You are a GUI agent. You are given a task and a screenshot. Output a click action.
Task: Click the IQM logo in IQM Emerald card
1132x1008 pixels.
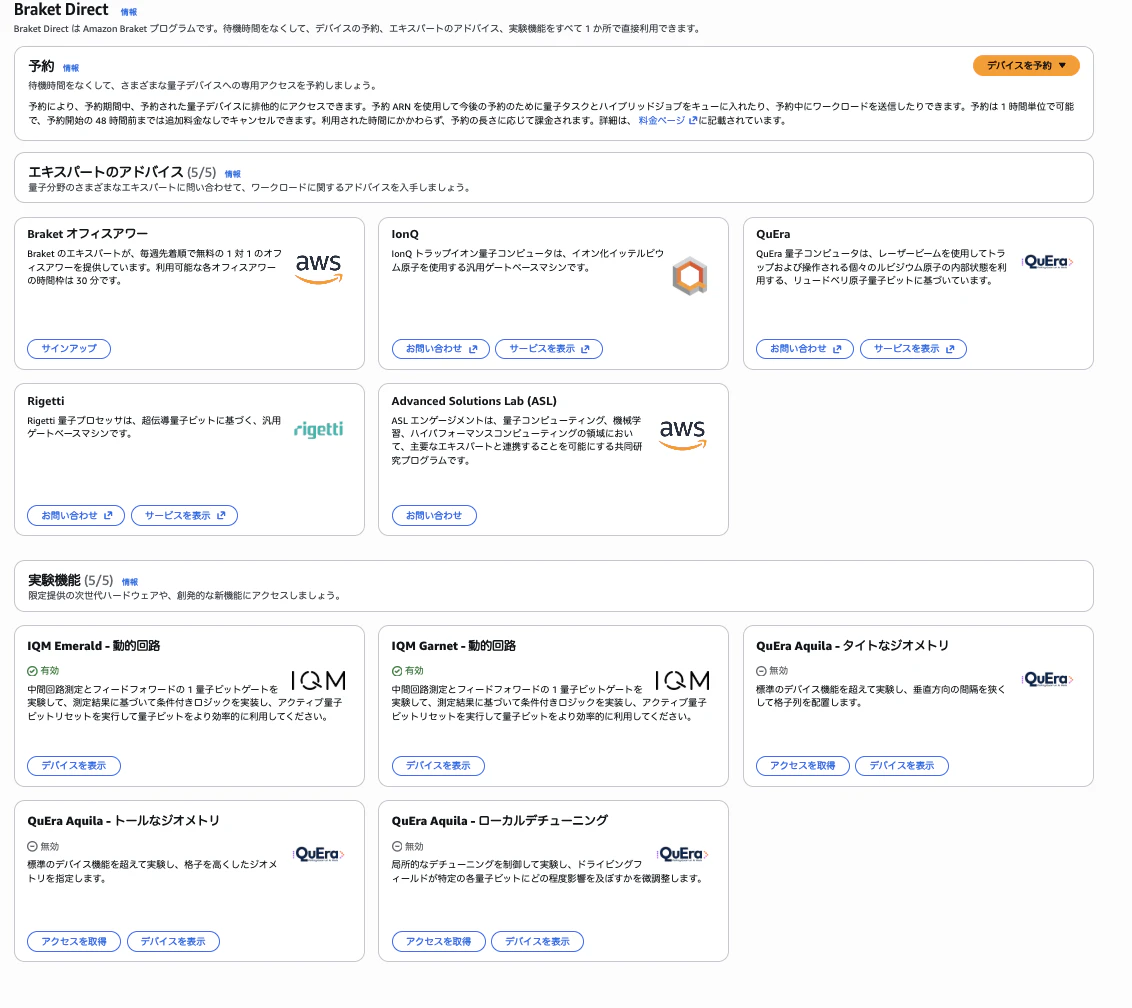(318, 680)
